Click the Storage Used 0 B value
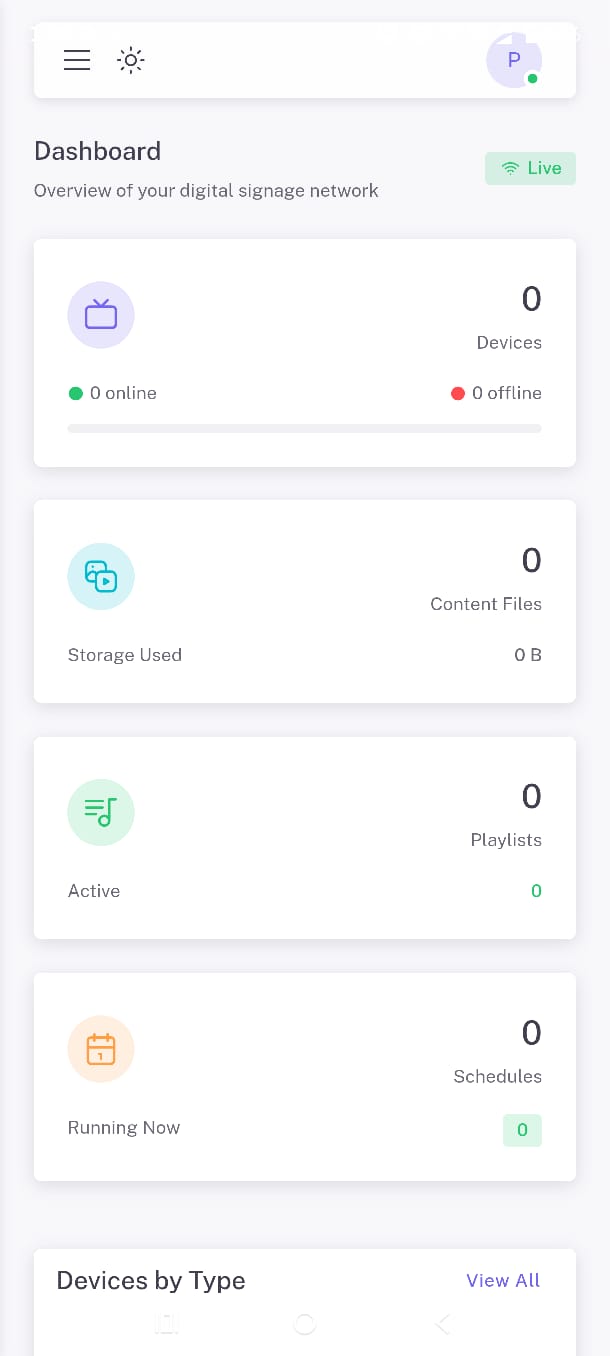 [527, 655]
